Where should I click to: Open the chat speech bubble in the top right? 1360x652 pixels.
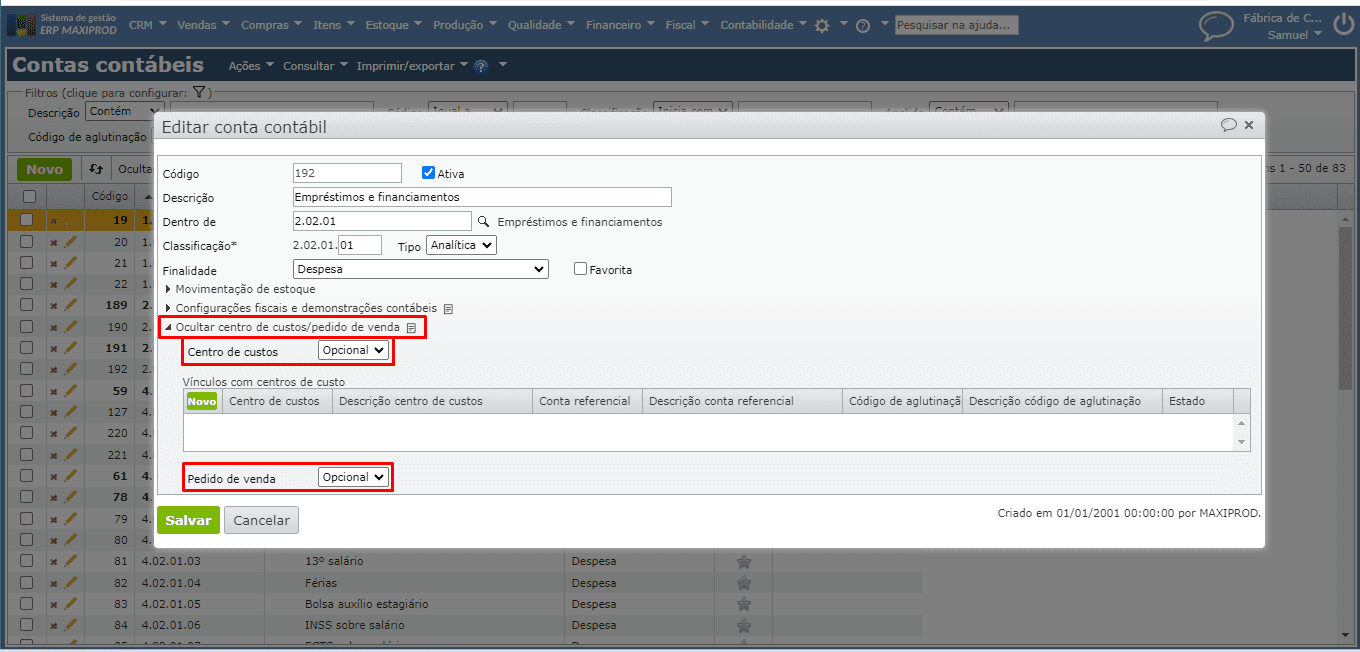click(x=1216, y=26)
